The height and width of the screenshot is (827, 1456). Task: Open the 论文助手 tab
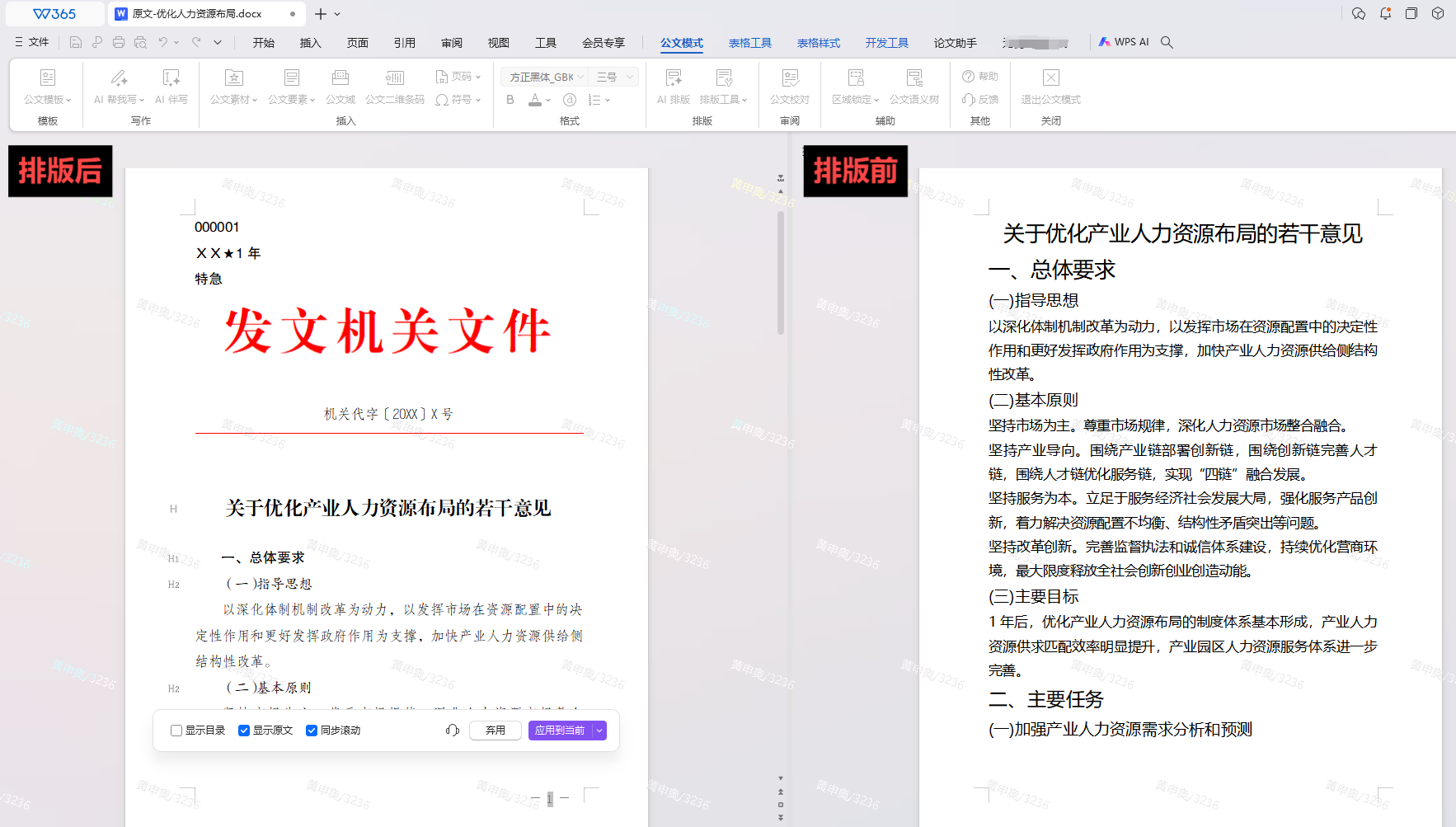pos(954,42)
